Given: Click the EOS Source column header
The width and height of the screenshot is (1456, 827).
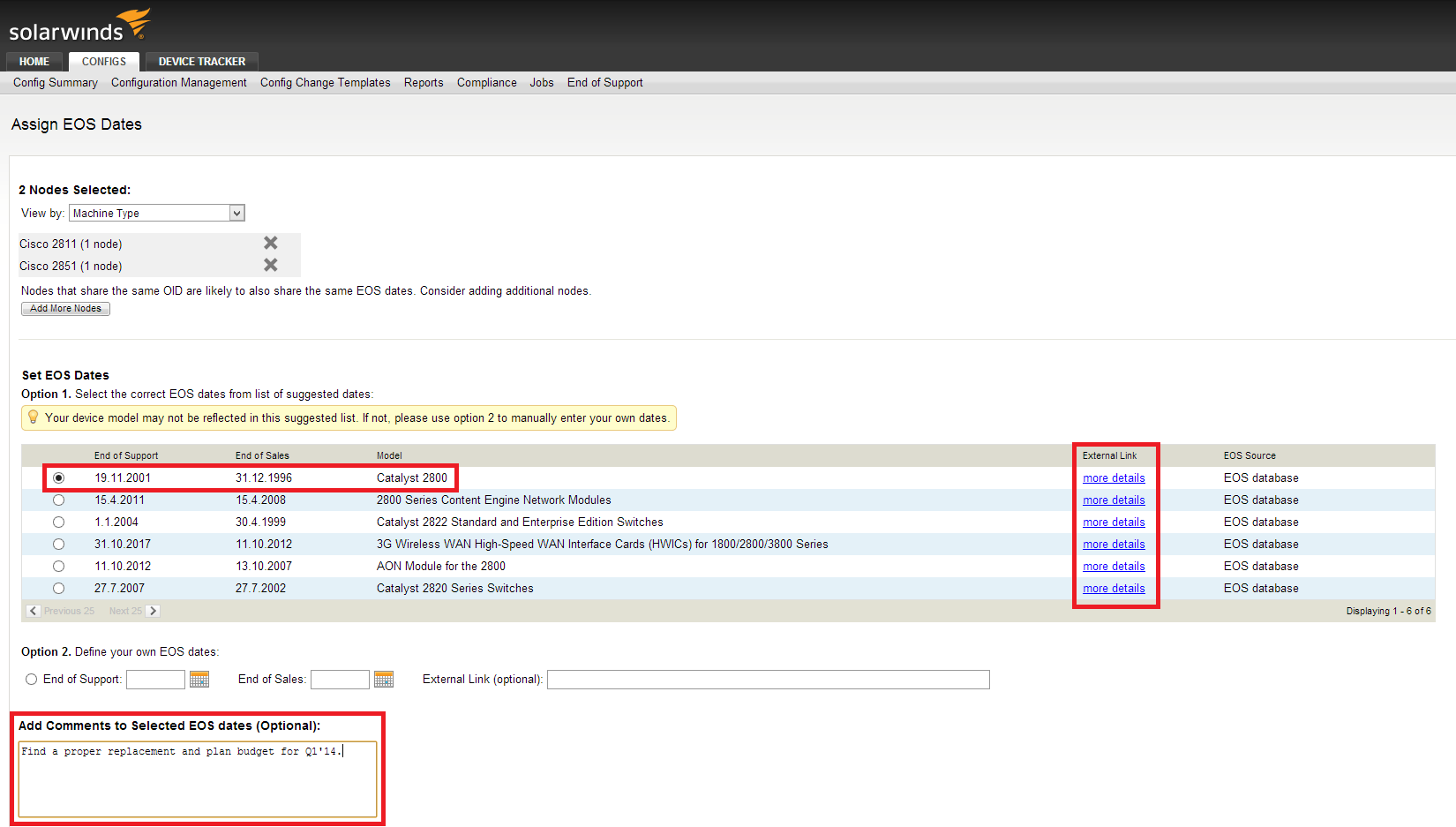Looking at the screenshot, I should pos(1250,455).
